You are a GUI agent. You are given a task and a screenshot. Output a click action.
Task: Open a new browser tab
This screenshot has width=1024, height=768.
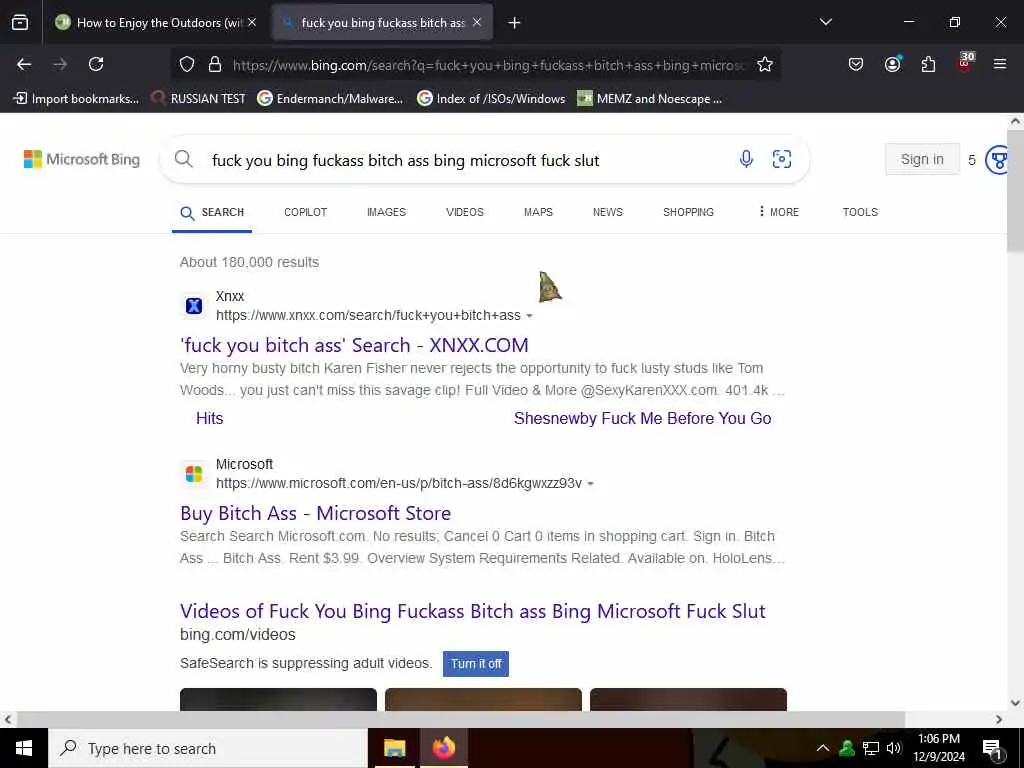pyautogui.click(x=515, y=23)
